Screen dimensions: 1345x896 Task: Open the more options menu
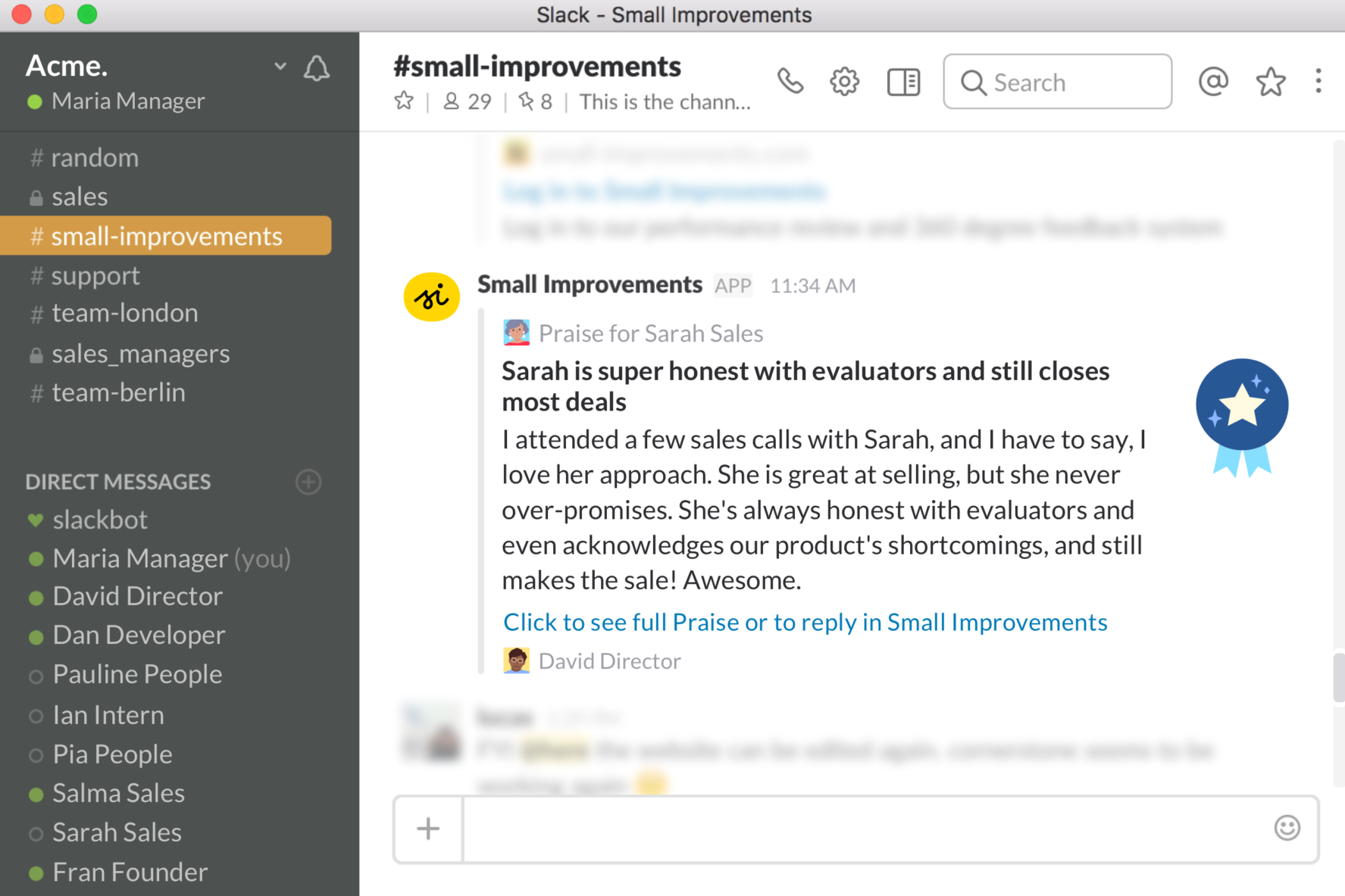[1318, 81]
